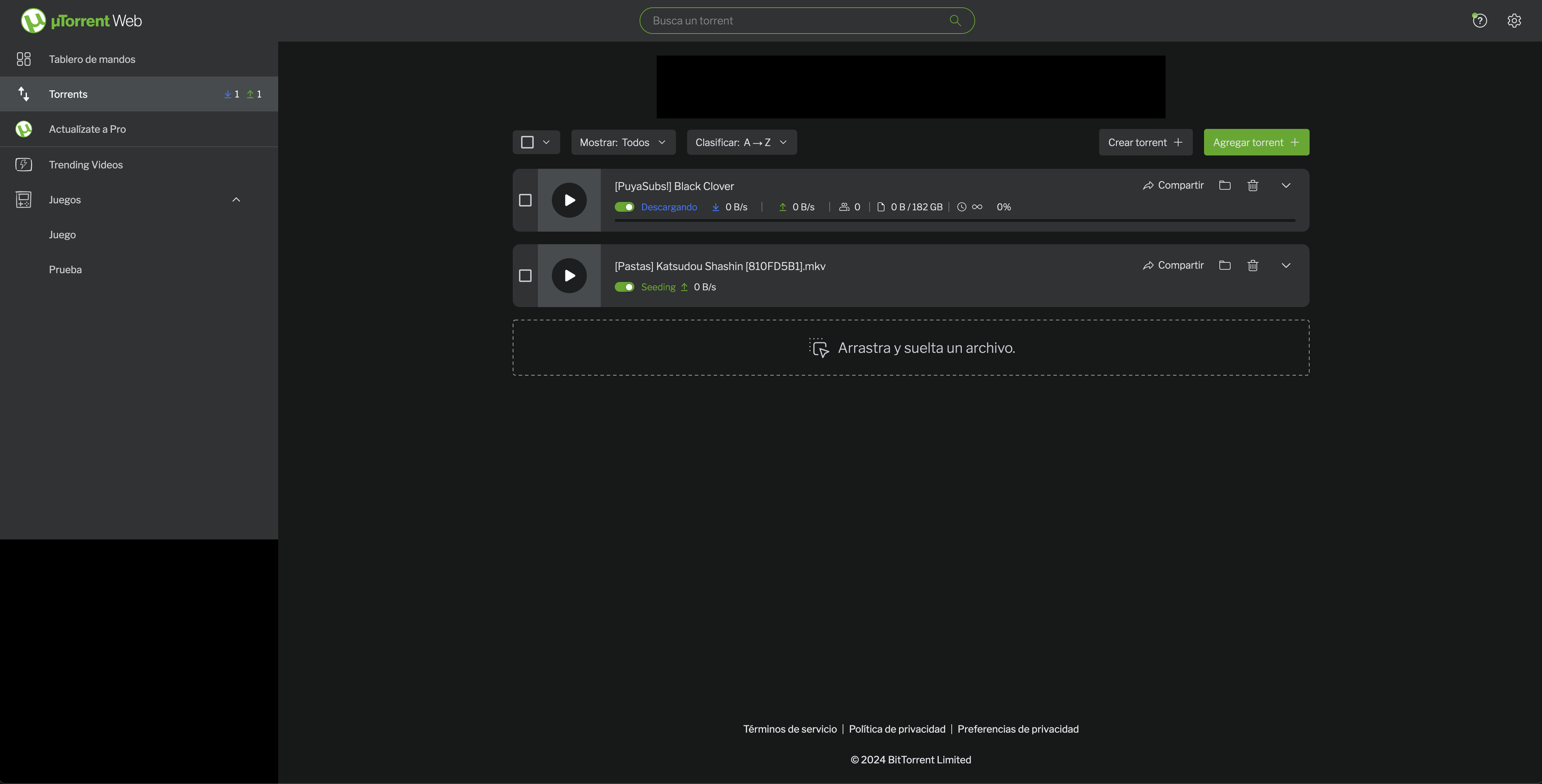The height and width of the screenshot is (784, 1542).
Task: Collapse the Juegos section chevron
Action: 236,200
